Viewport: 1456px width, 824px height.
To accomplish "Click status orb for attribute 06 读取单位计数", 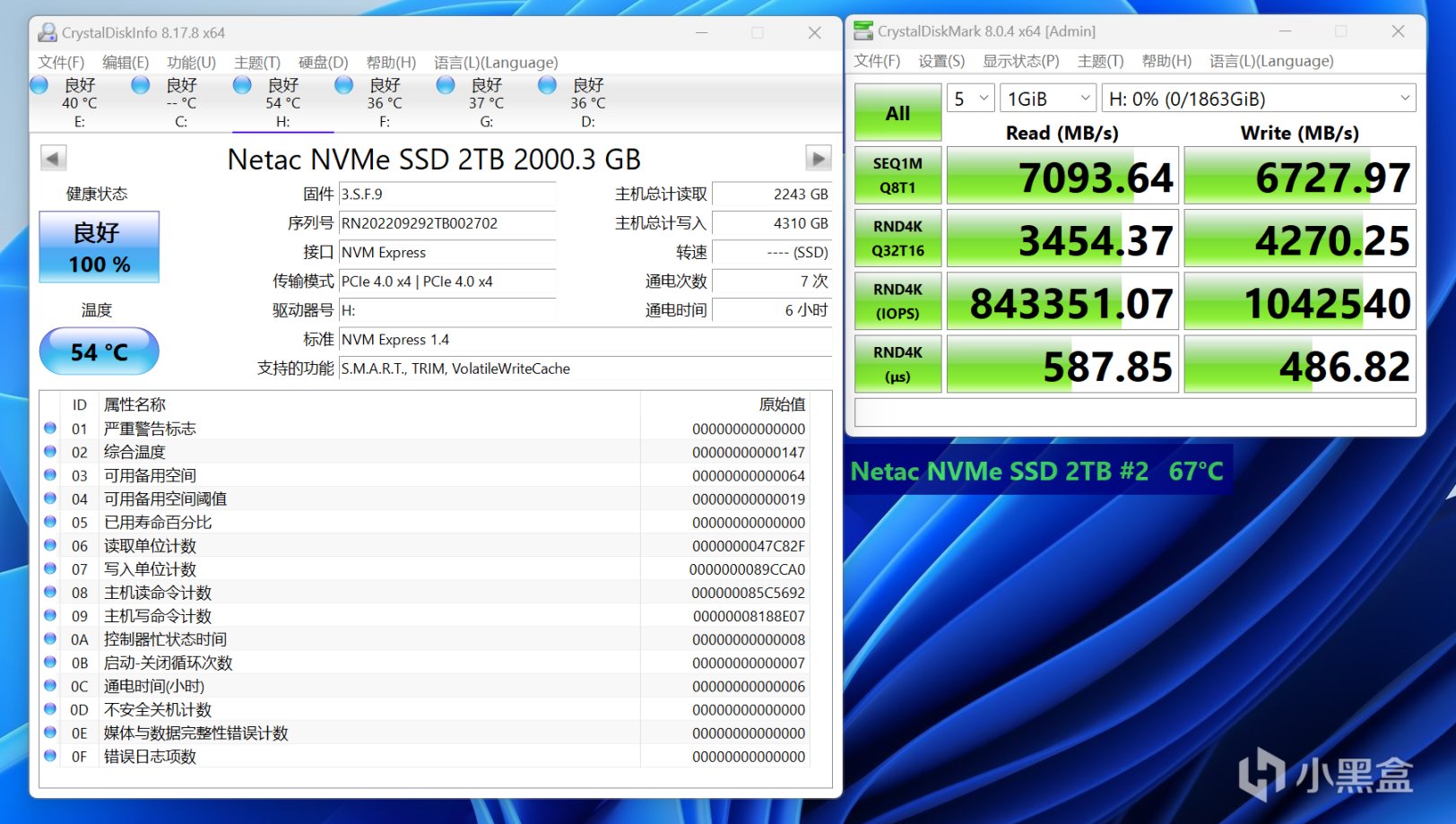I will [x=50, y=545].
